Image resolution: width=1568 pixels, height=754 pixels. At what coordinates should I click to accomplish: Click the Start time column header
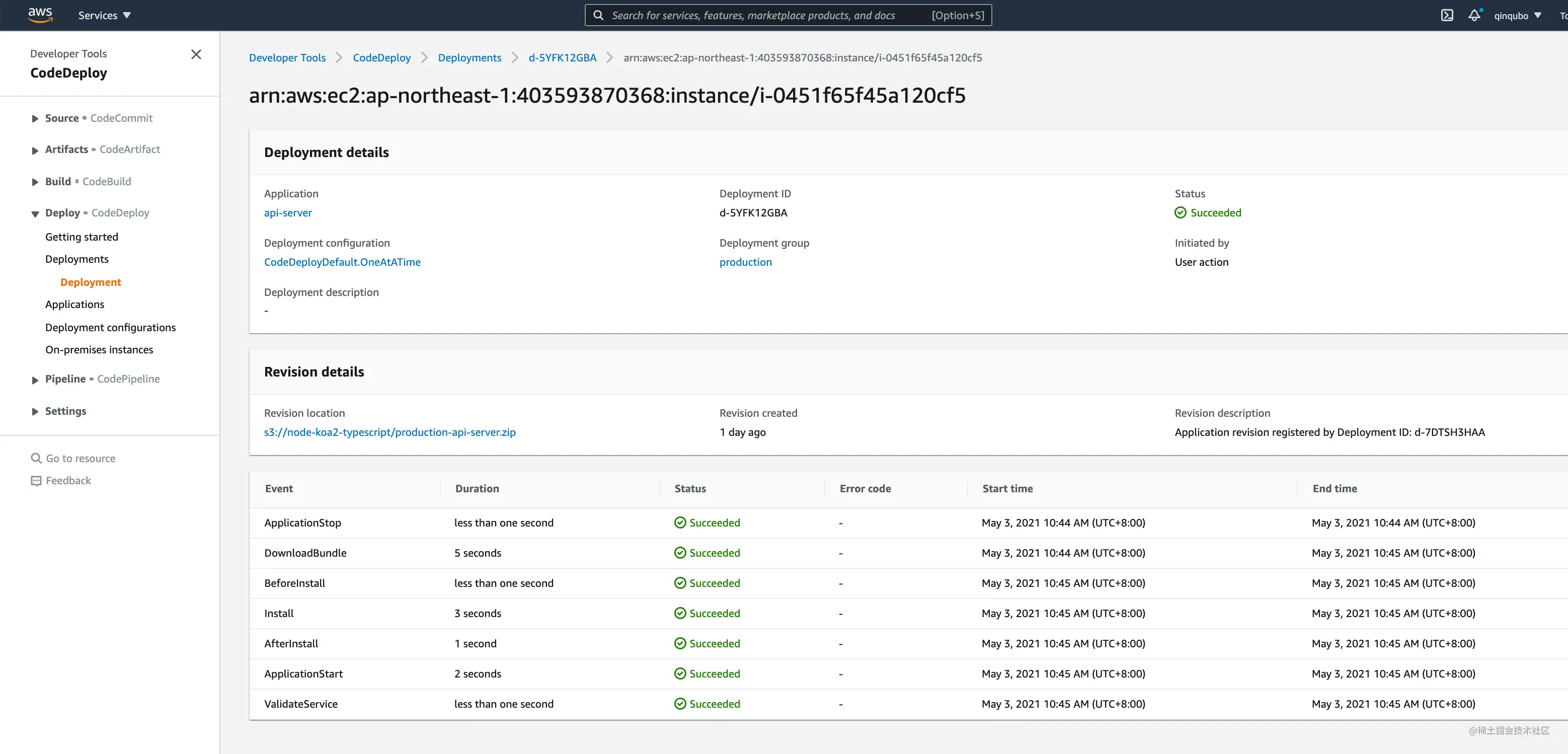1007,488
